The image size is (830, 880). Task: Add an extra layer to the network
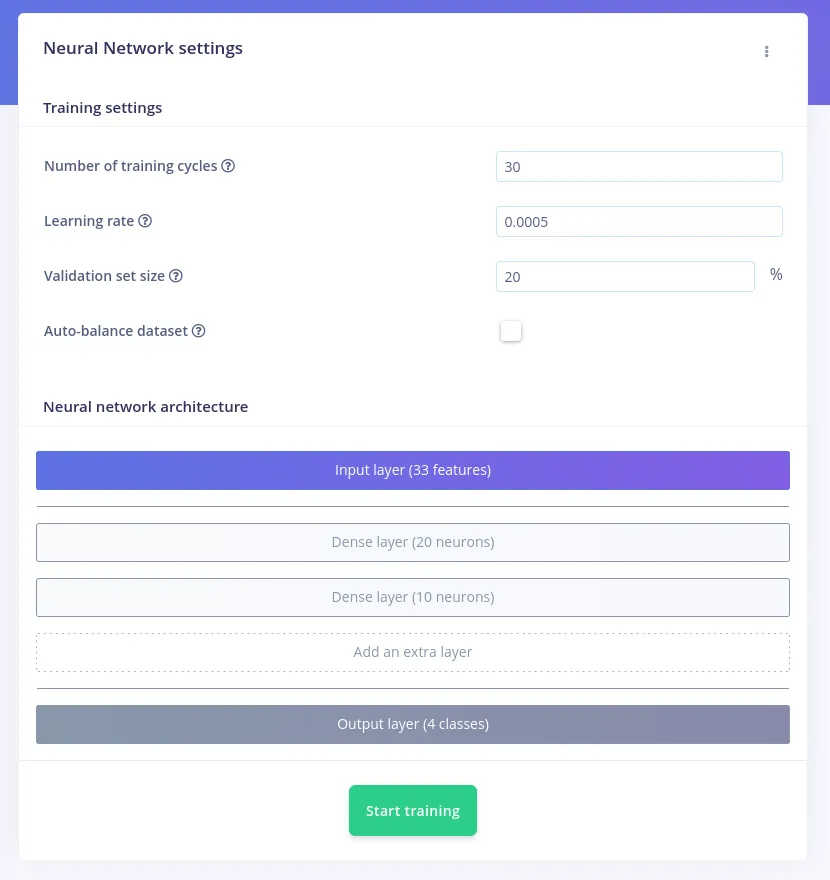coord(413,651)
